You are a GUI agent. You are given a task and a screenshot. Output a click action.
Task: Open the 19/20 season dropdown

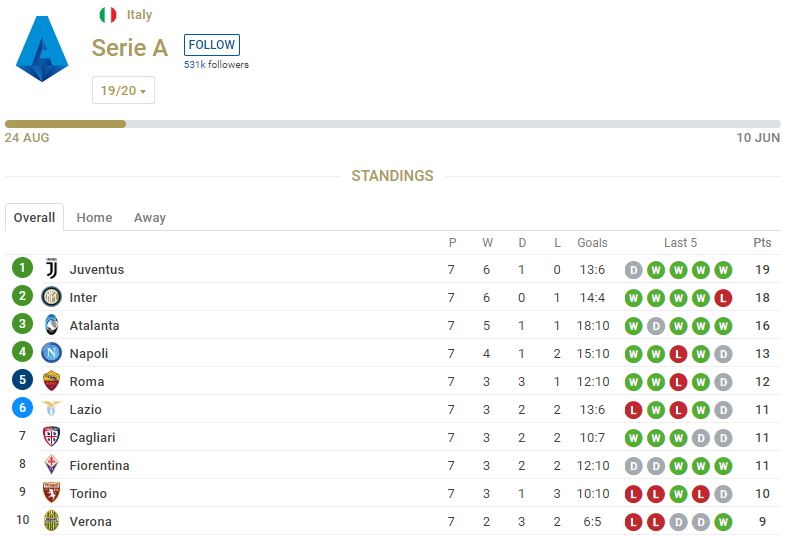pyautogui.click(x=123, y=91)
